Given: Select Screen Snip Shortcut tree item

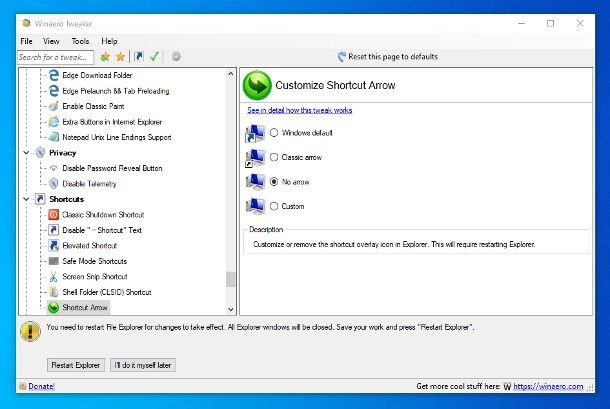Looking at the screenshot, I should click(95, 276).
